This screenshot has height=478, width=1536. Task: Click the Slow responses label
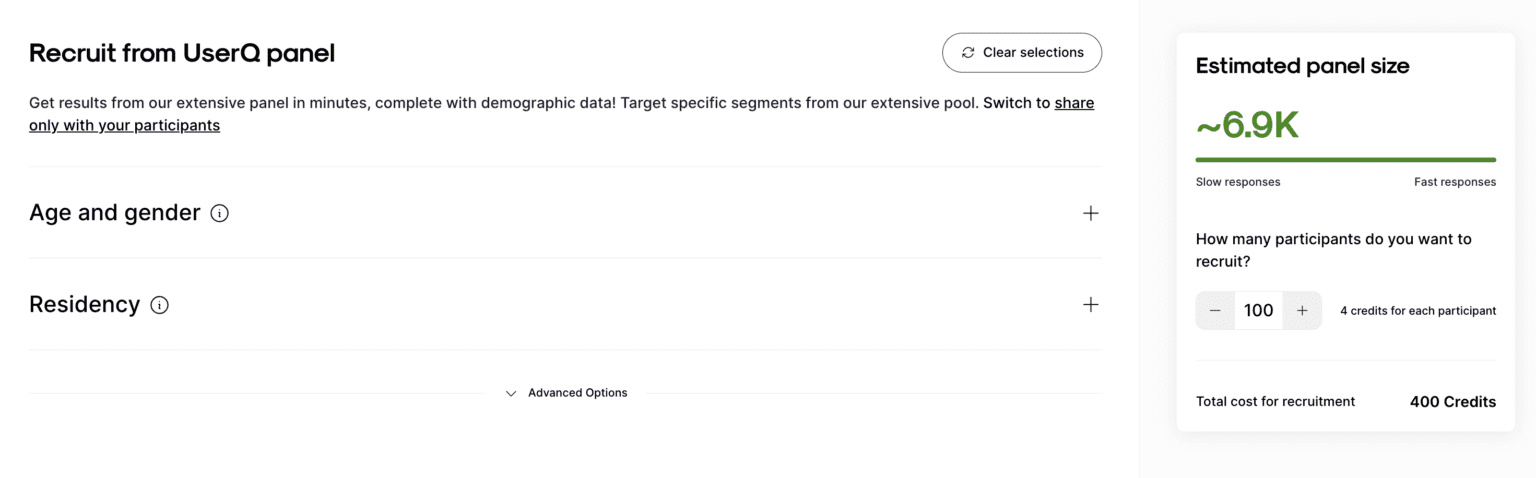(1238, 182)
